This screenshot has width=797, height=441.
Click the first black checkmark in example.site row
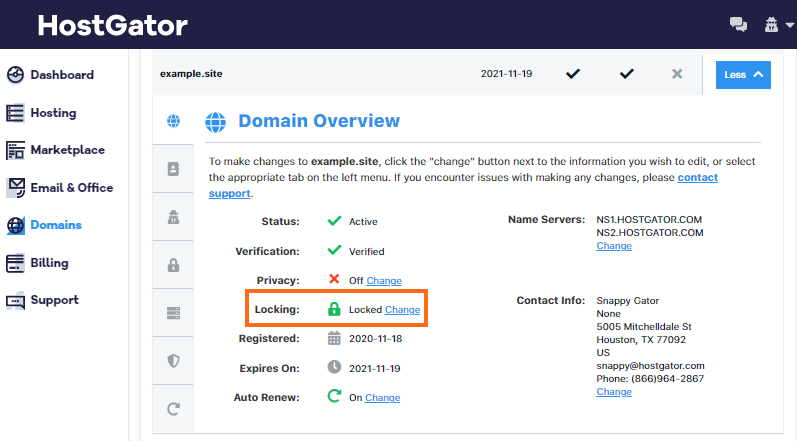pyautogui.click(x=573, y=74)
